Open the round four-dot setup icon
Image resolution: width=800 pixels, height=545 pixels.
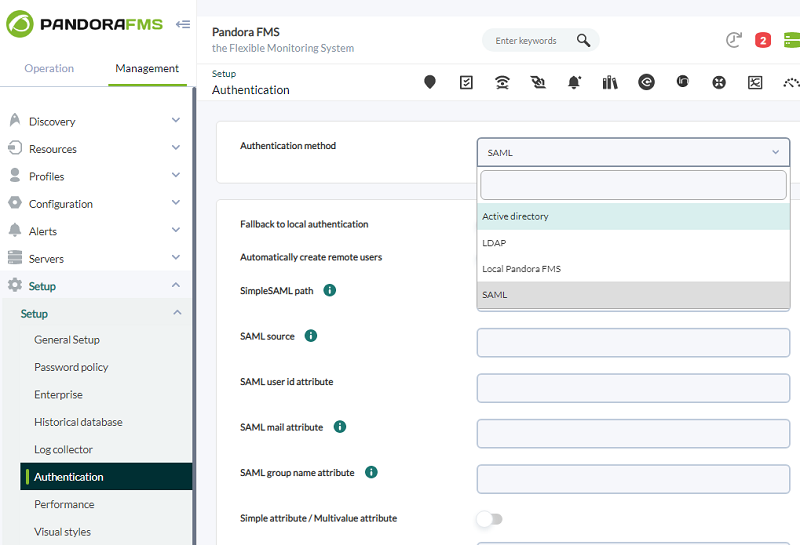pyautogui.click(x=719, y=82)
